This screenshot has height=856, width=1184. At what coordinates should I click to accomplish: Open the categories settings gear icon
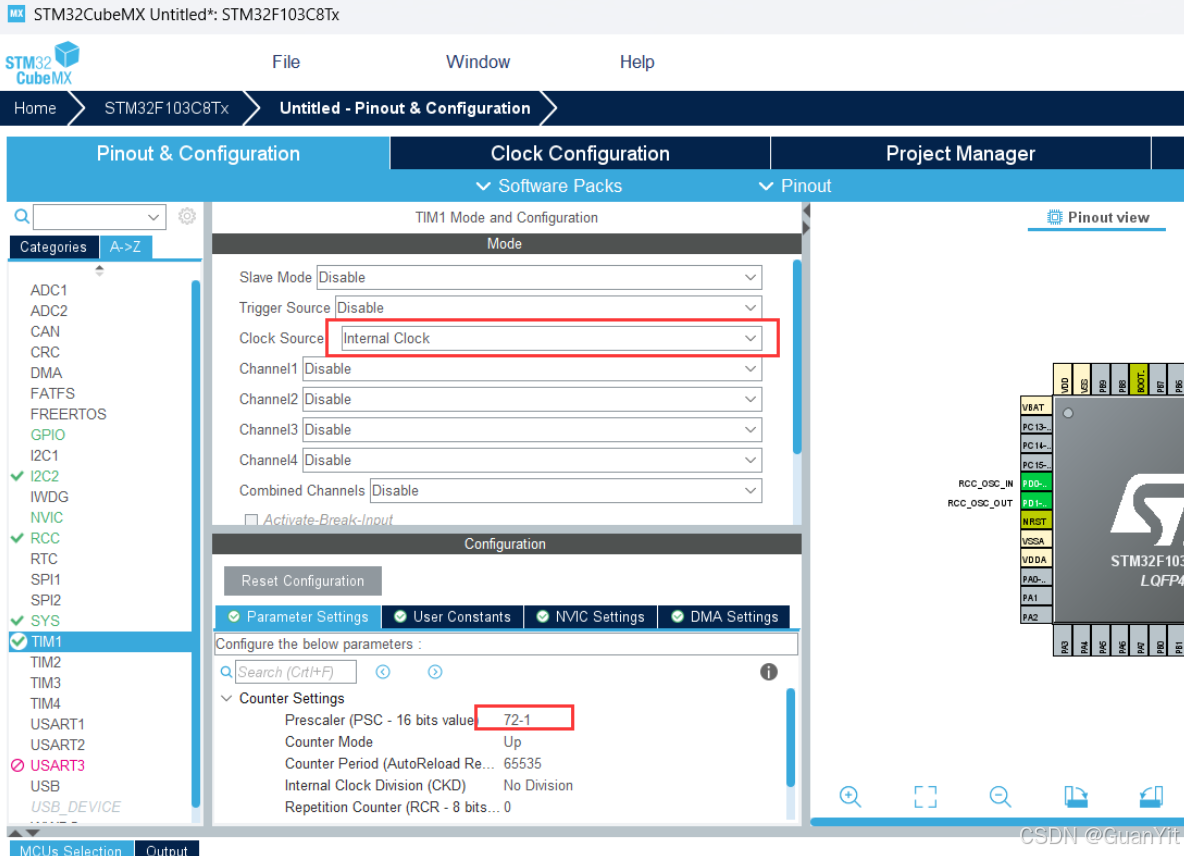187,217
